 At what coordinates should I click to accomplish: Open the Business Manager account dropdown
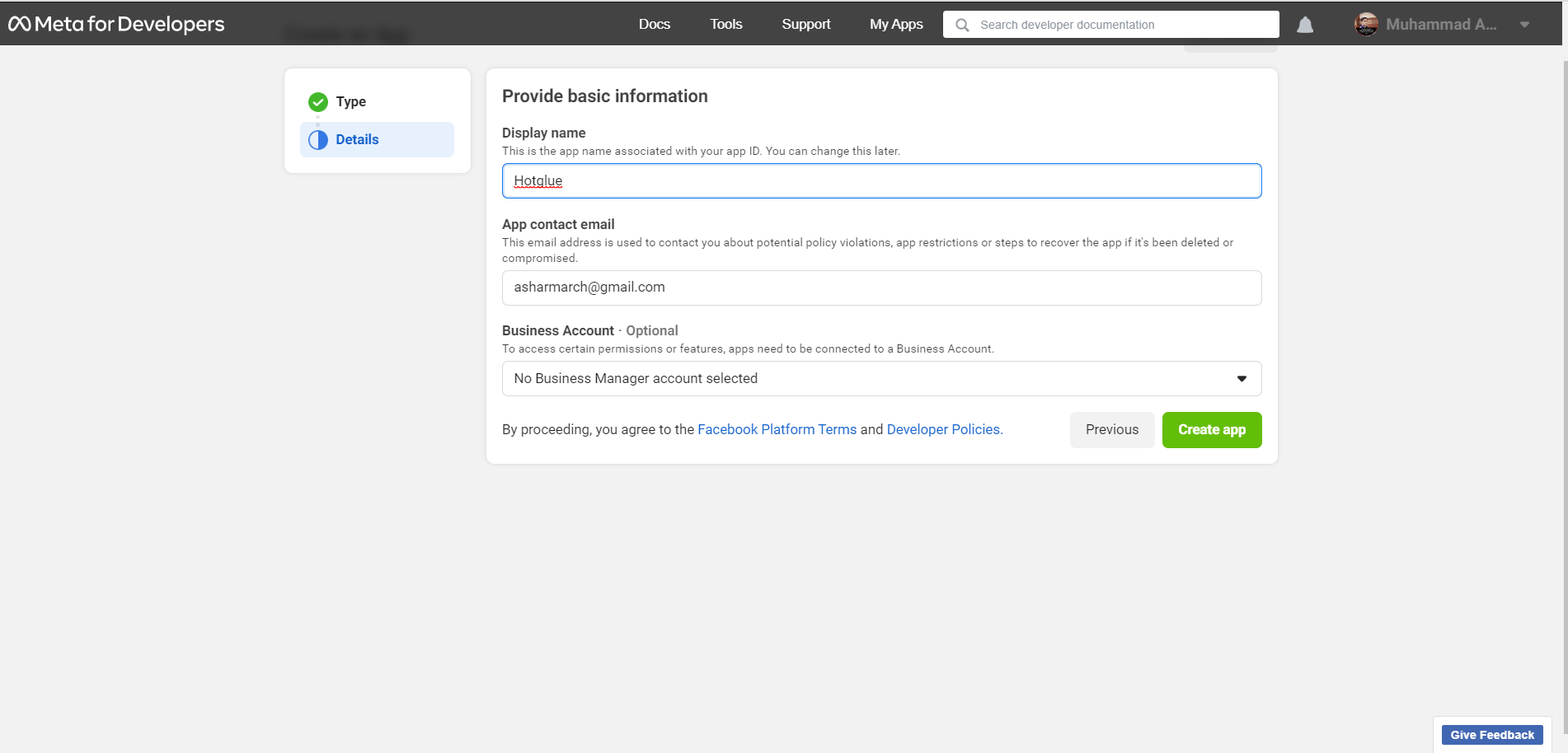pos(881,378)
